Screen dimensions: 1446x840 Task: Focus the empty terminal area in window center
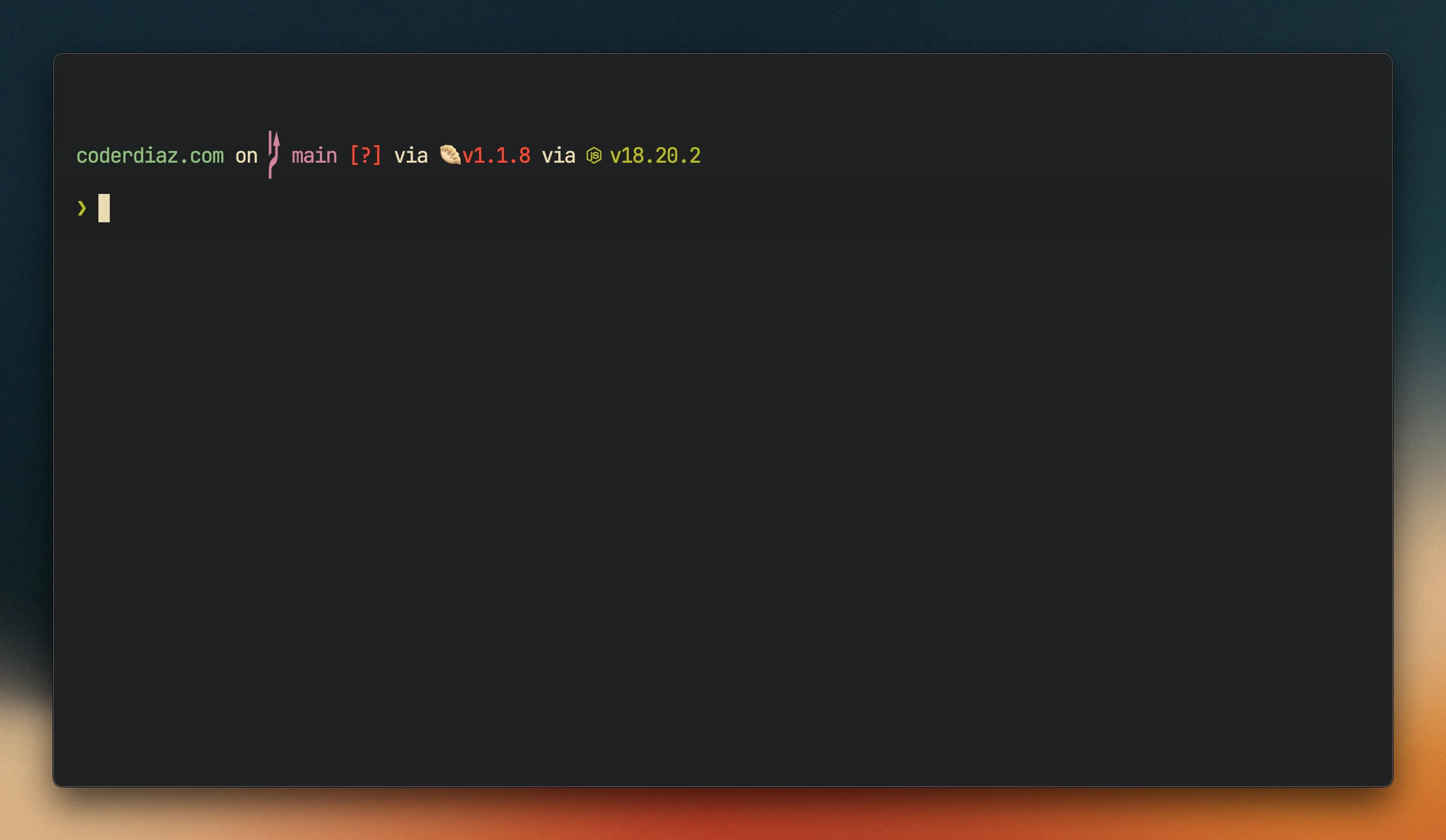pos(723,459)
